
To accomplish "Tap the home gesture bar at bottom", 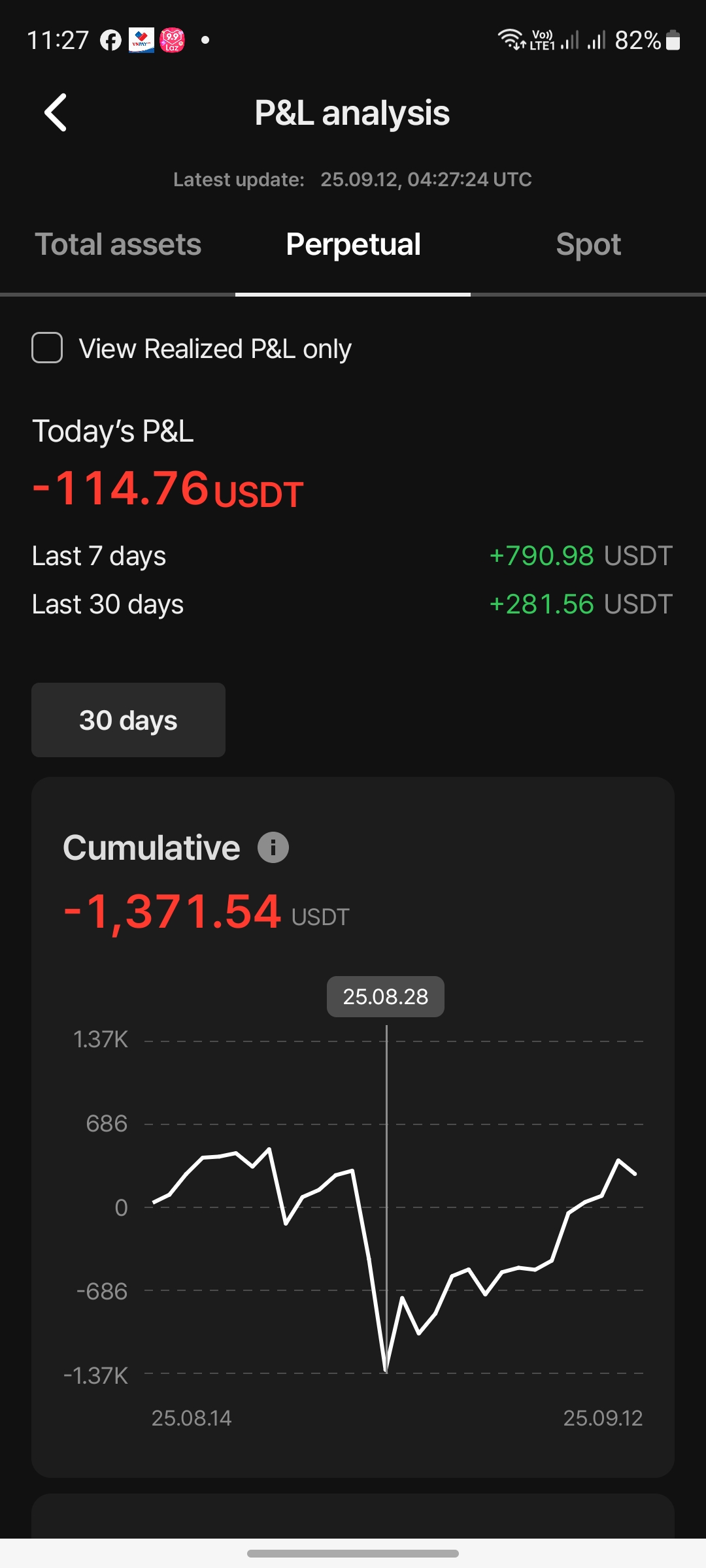I will pos(353,1553).
